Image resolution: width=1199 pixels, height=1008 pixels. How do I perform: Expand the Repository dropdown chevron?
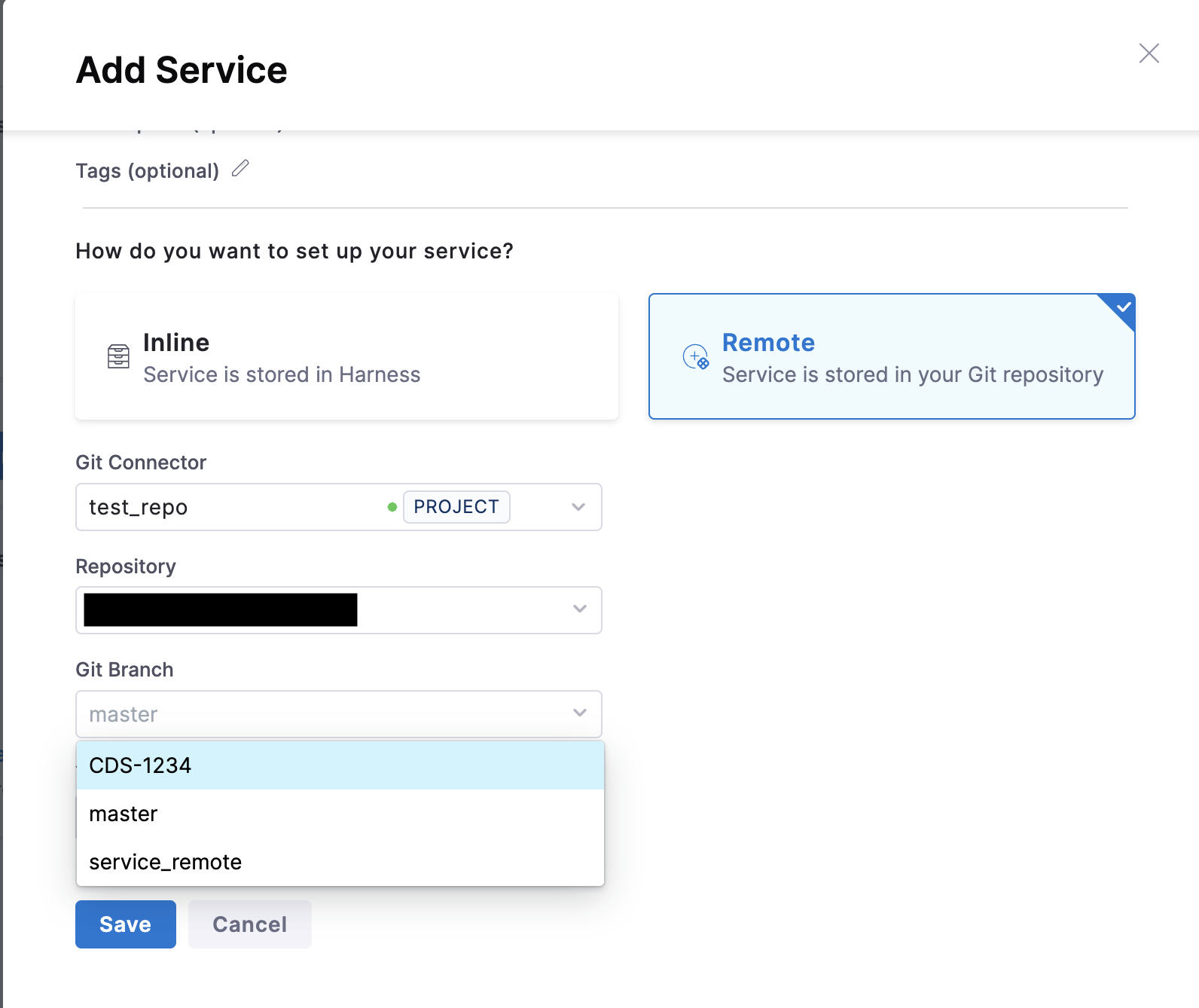pyautogui.click(x=579, y=609)
